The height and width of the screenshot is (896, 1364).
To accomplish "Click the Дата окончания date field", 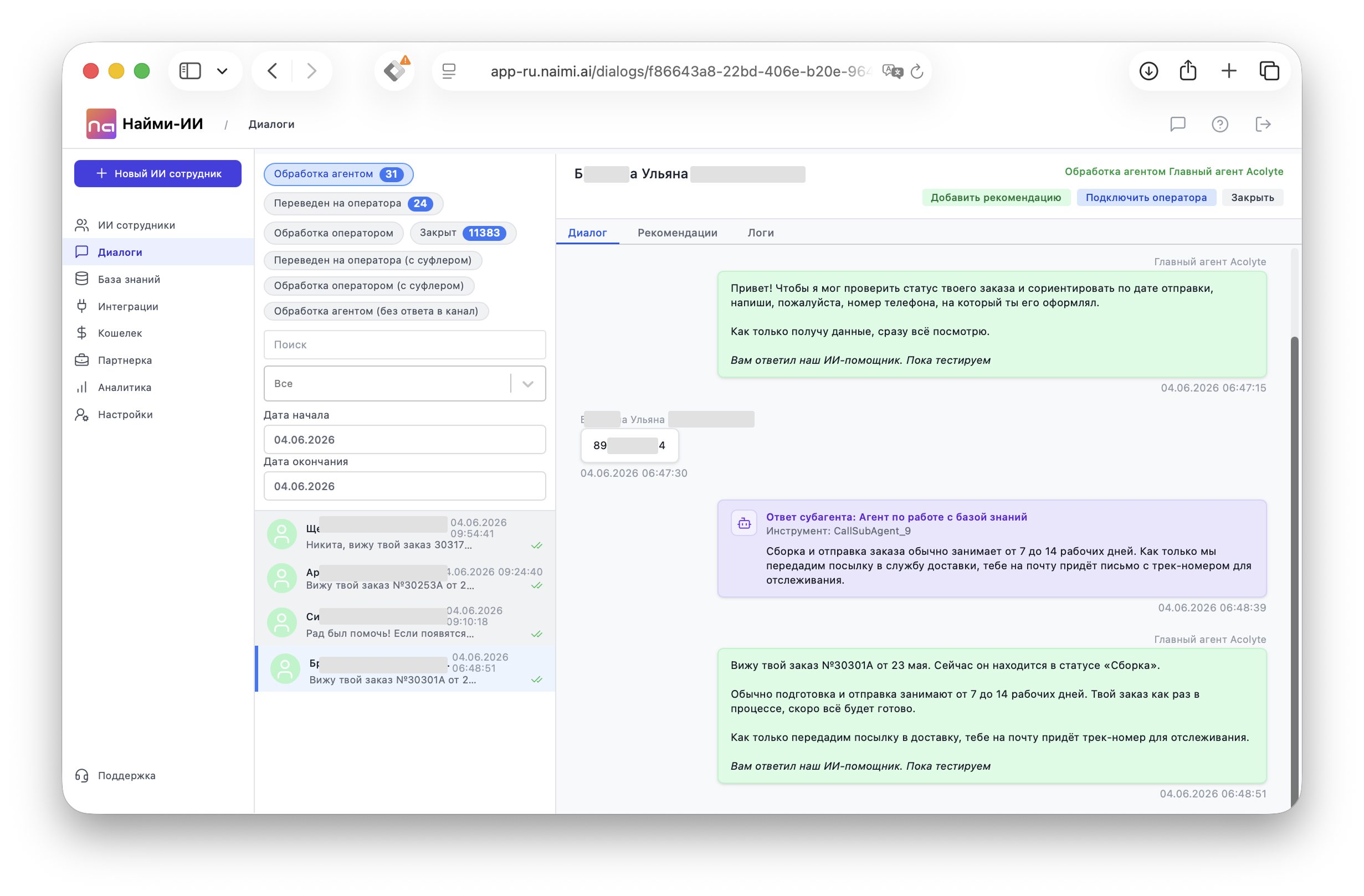I will pos(404,486).
